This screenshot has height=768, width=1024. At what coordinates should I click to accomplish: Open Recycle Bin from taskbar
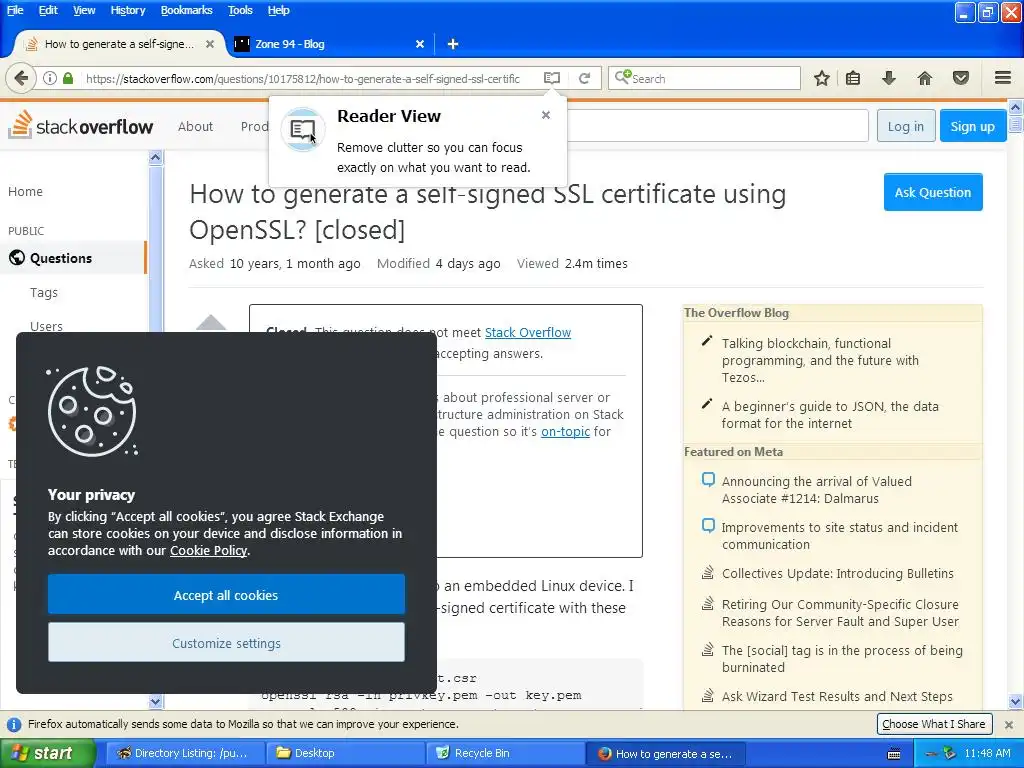coord(505,753)
